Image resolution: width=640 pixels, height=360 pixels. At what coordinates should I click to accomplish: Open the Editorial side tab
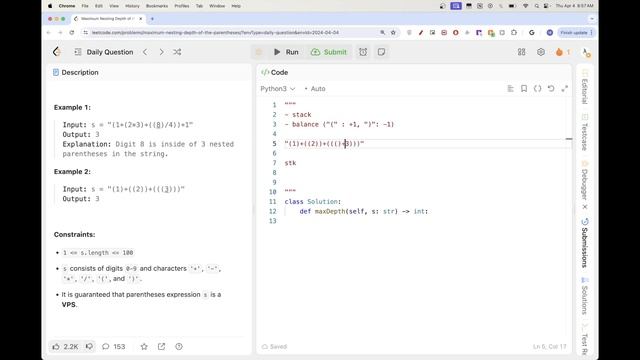tap(584, 87)
